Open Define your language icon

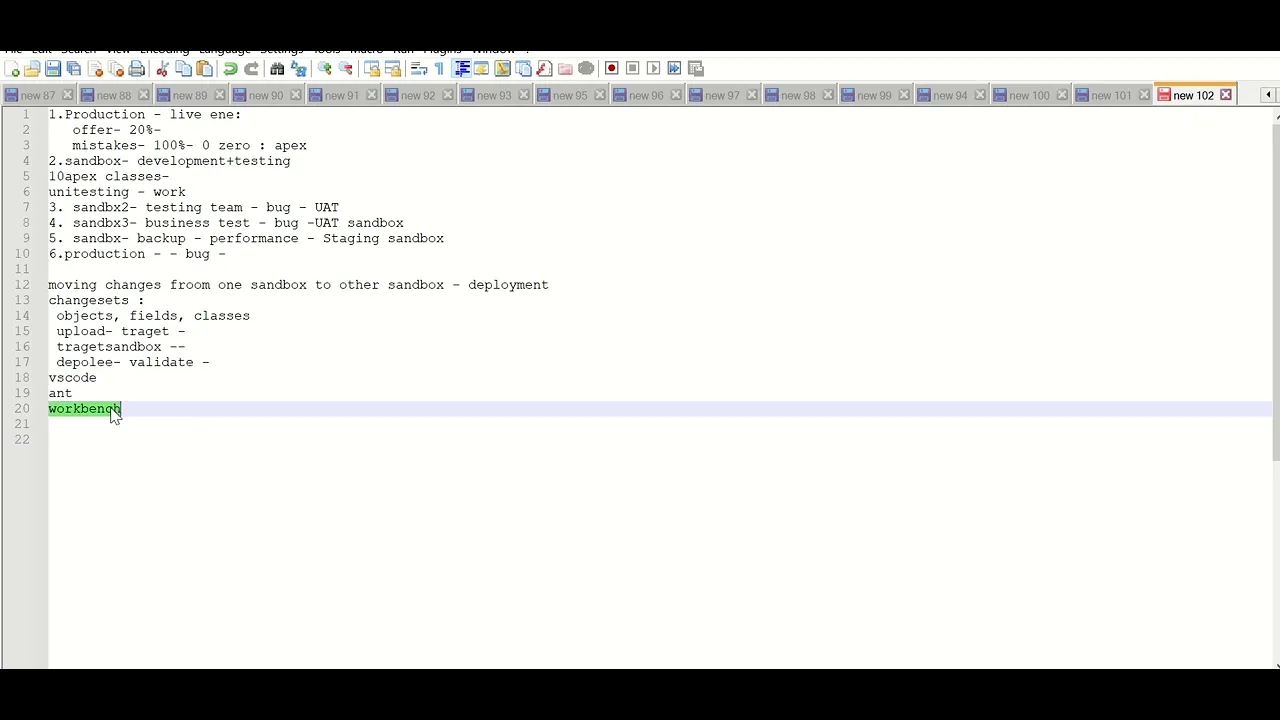coord(482,68)
